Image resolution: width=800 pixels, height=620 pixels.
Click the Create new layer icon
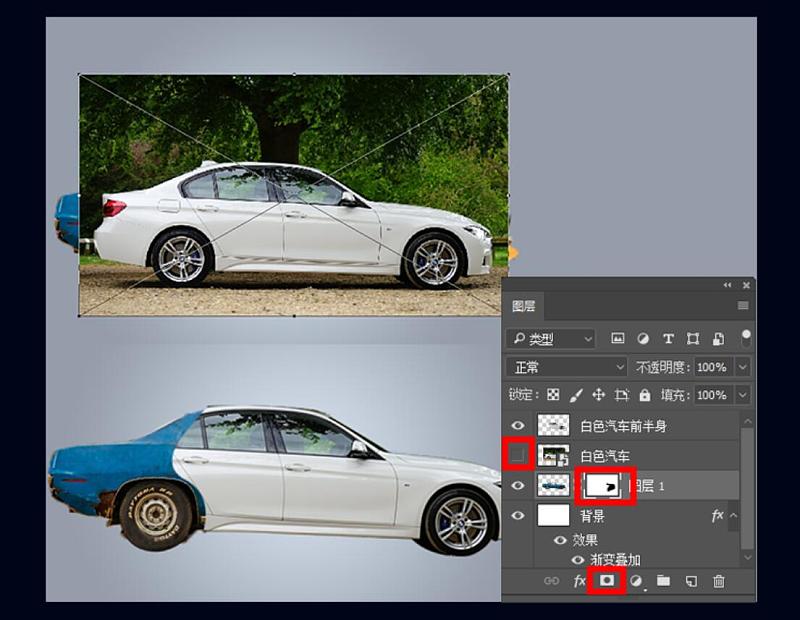691,581
